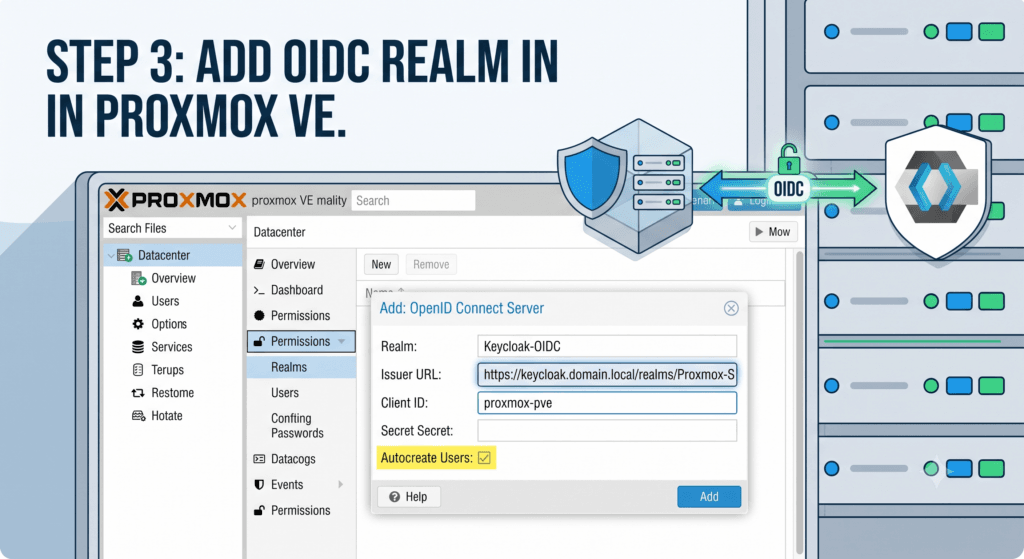The width and height of the screenshot is (1024, 559).
Task: Click the circle icon beside first Permissions
Action: click(x=259, y=315)
